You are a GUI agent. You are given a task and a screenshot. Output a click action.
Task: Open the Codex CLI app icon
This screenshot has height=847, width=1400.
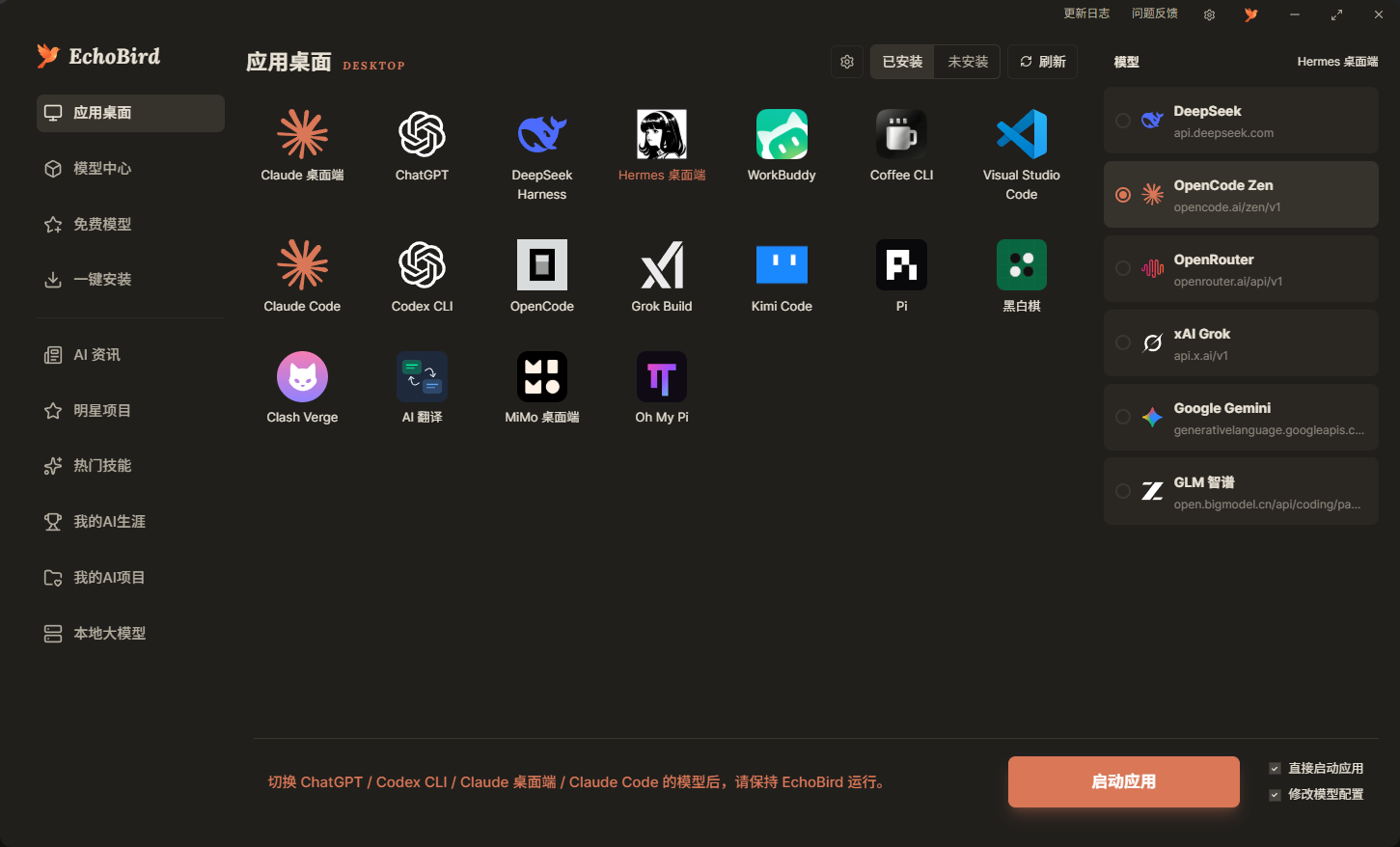point(423,264)
